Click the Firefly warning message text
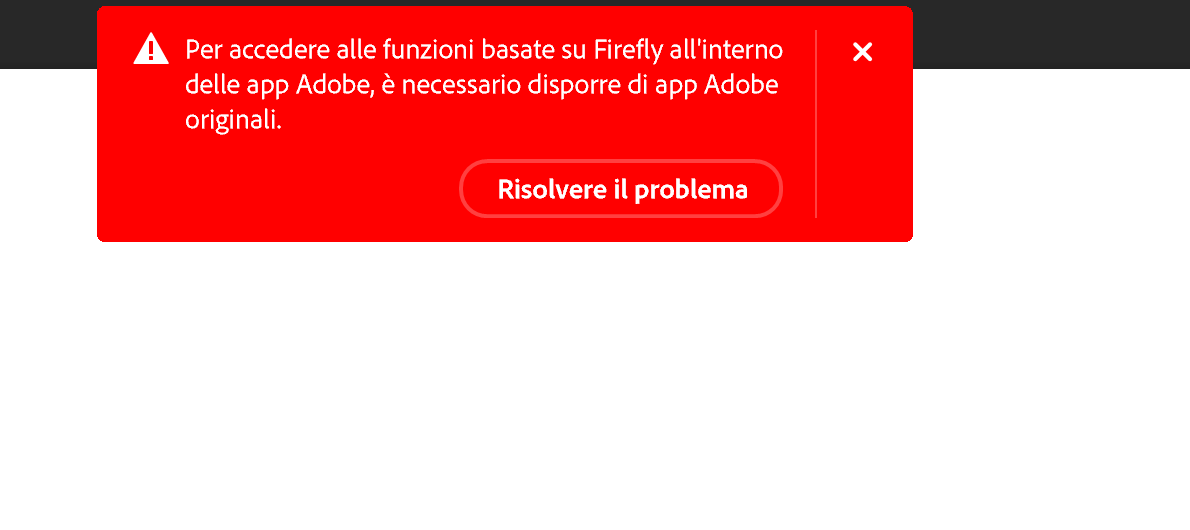The image size is (1190, 530). click(x=484, y=85)
